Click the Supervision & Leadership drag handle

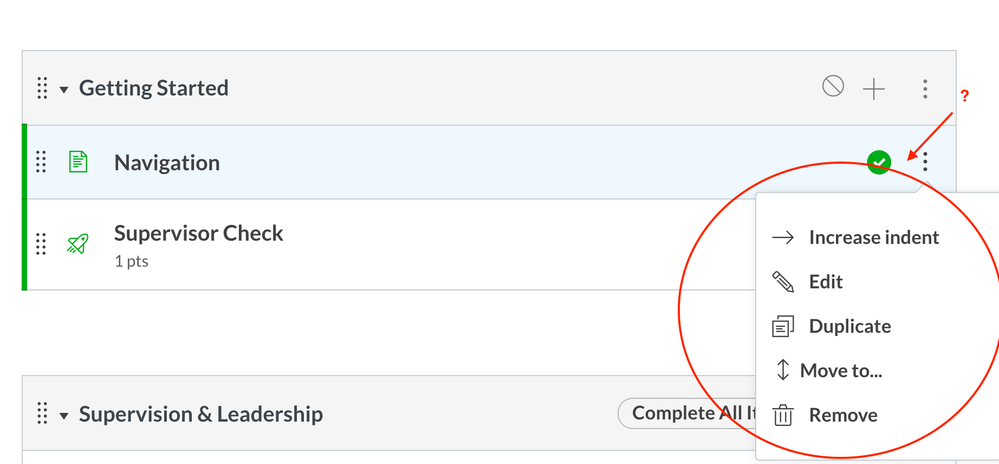pyautogui.click(x=42, y=413)
